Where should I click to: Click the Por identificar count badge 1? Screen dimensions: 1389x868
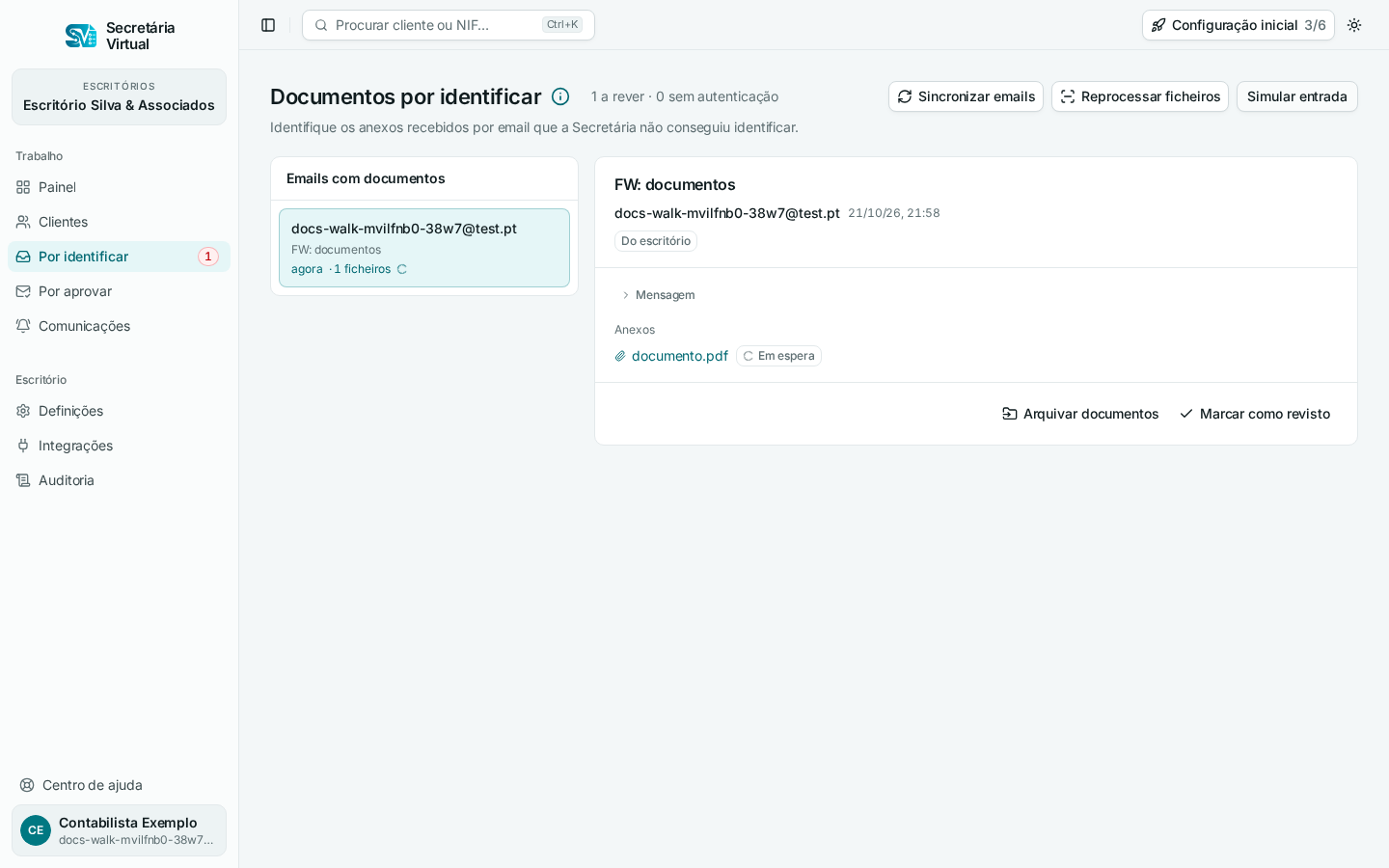pyautogui.click(x=208, y=257)
